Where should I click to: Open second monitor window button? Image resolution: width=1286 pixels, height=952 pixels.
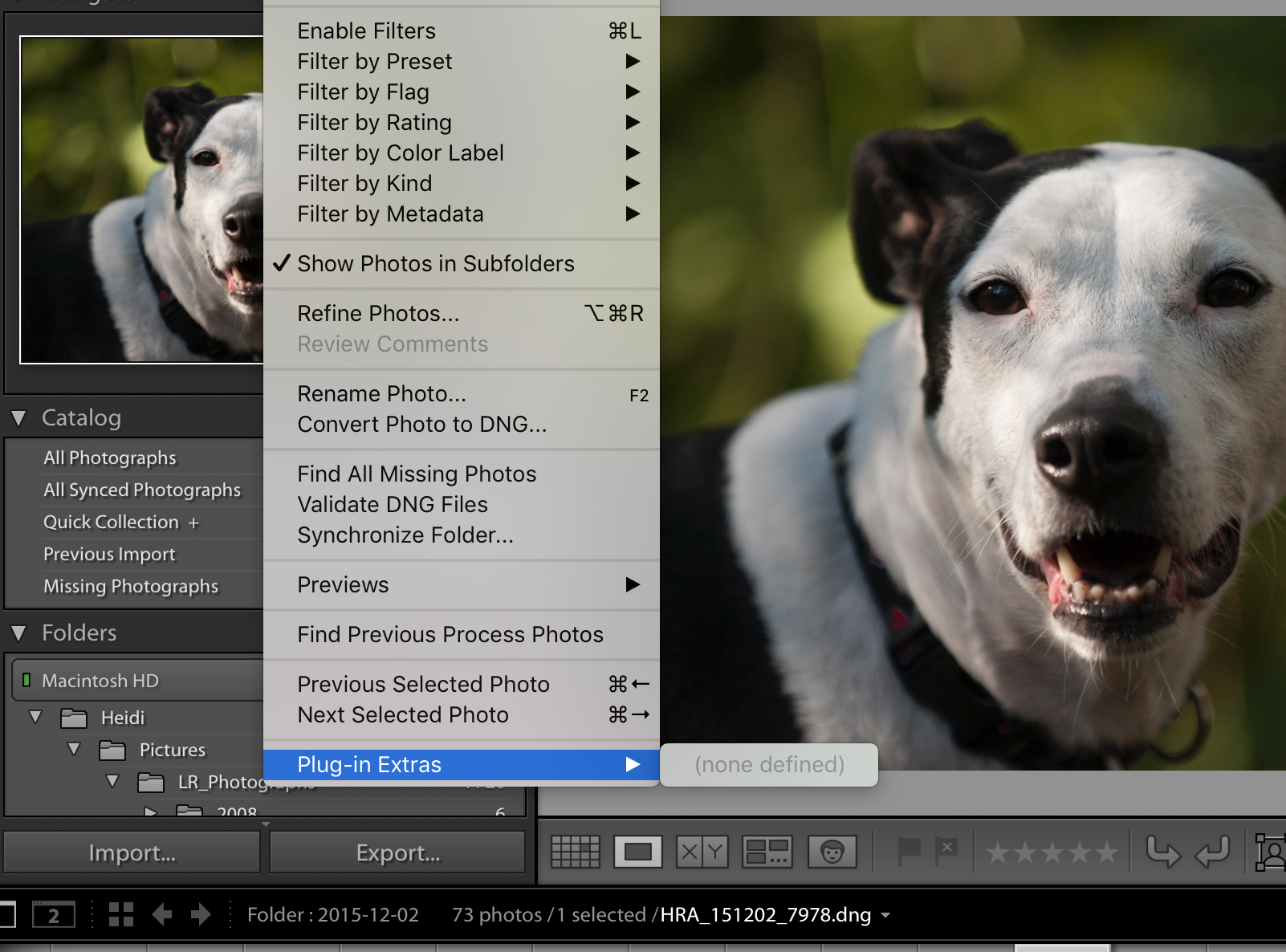(x=54, y=915)
